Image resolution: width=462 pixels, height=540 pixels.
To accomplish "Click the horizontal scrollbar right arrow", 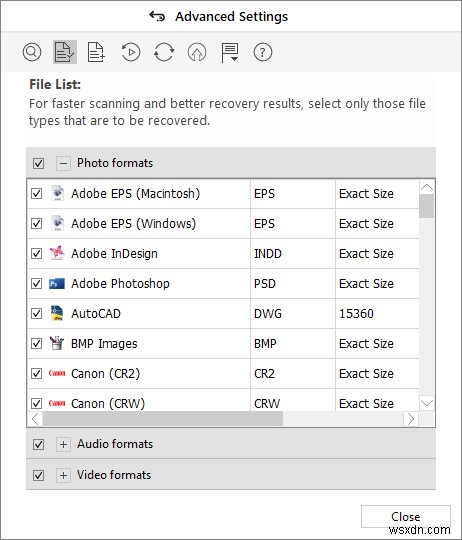I will (x=411, y=419).
